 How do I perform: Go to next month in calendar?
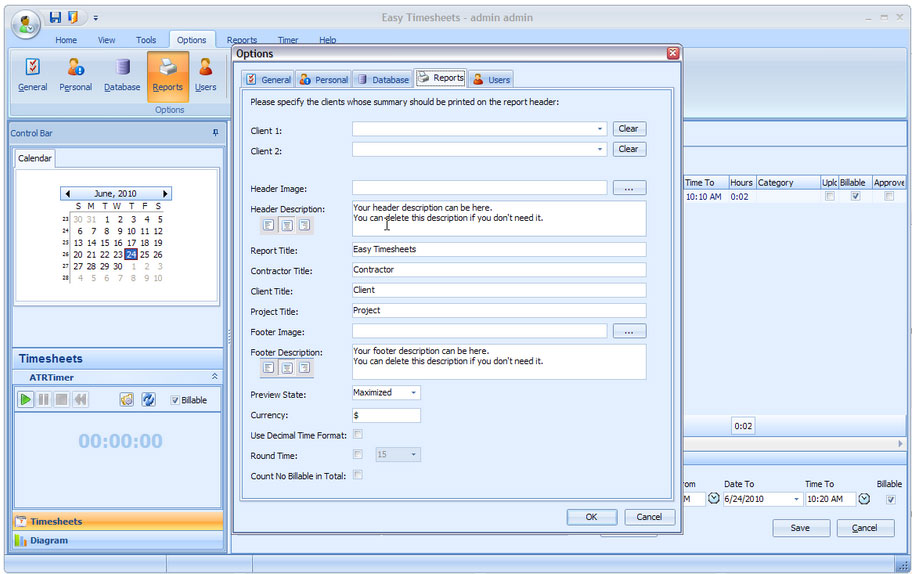point(166,193)
